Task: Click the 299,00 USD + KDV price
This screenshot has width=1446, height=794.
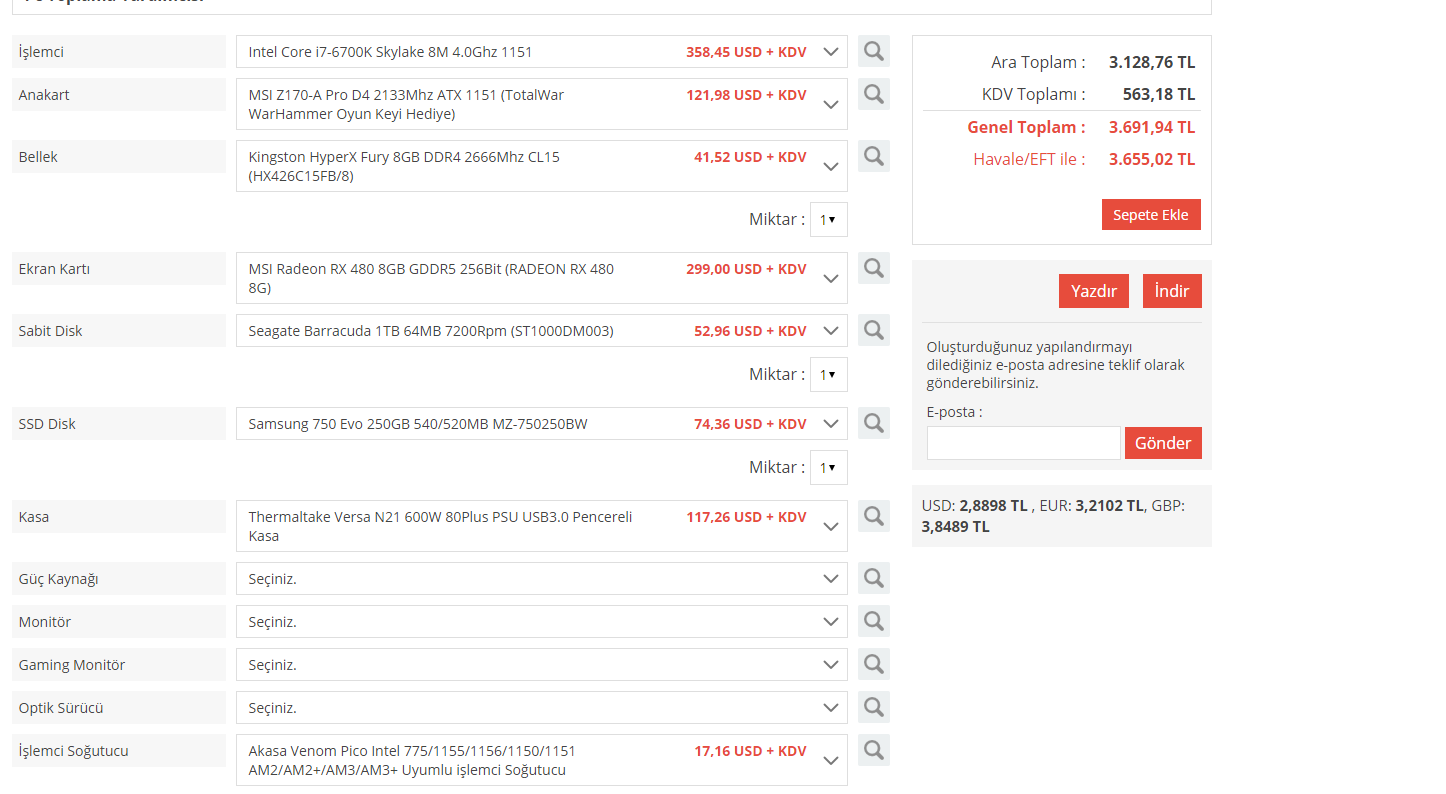Action: (x=746, y=269)
